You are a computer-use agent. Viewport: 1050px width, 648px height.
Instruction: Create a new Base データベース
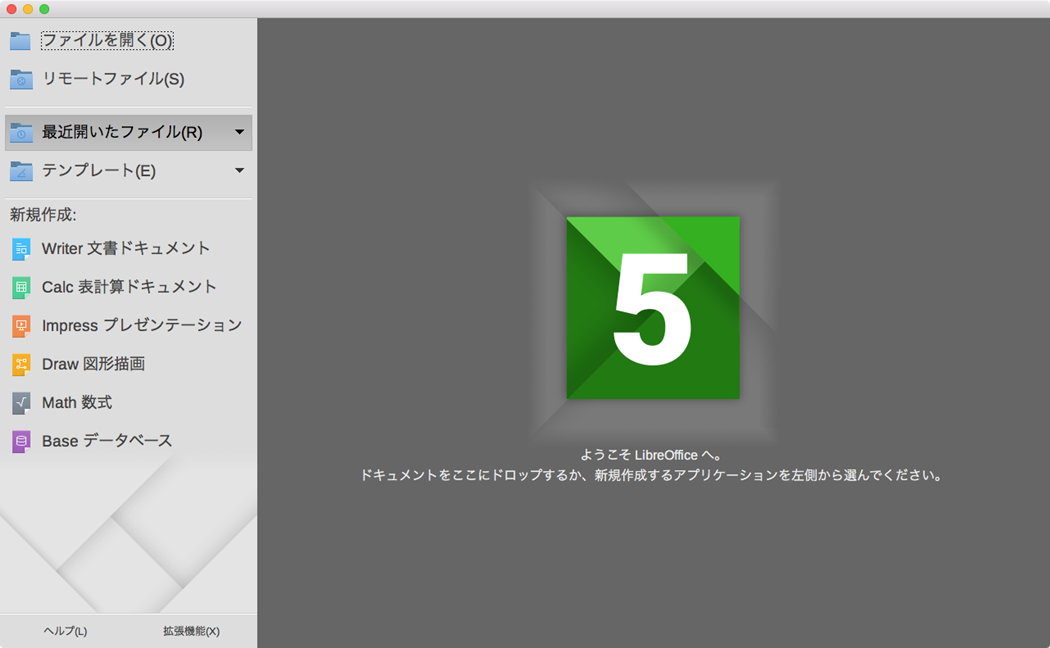(x=107, y=441)
